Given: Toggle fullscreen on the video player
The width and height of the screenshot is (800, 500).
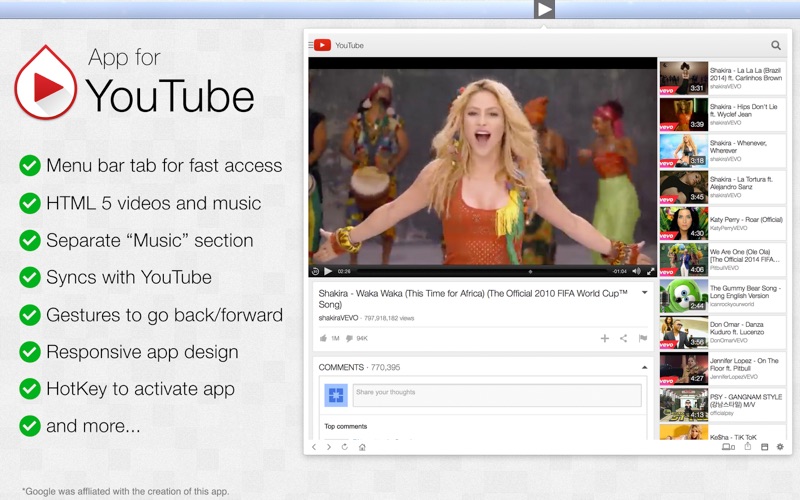Looking at the screenshot, I should 651,271.
